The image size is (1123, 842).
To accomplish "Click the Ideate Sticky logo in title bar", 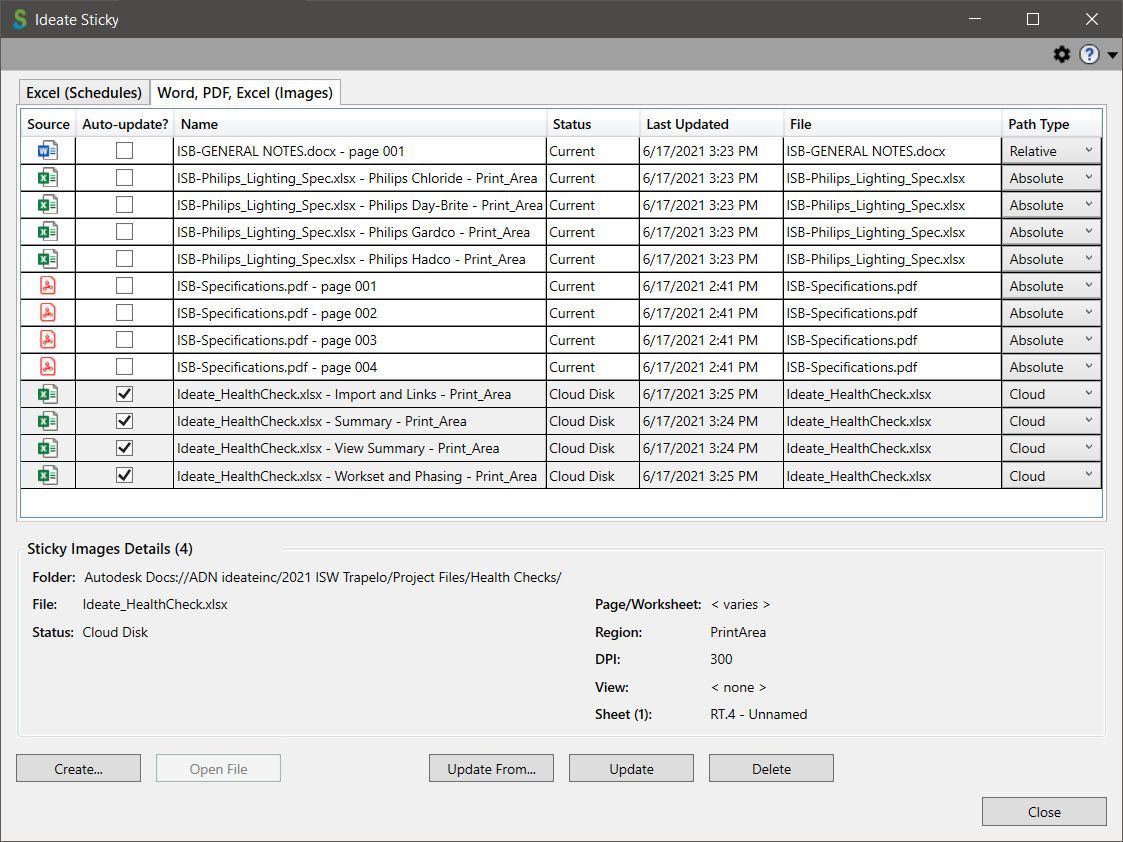I will click(x=20, y=19).
